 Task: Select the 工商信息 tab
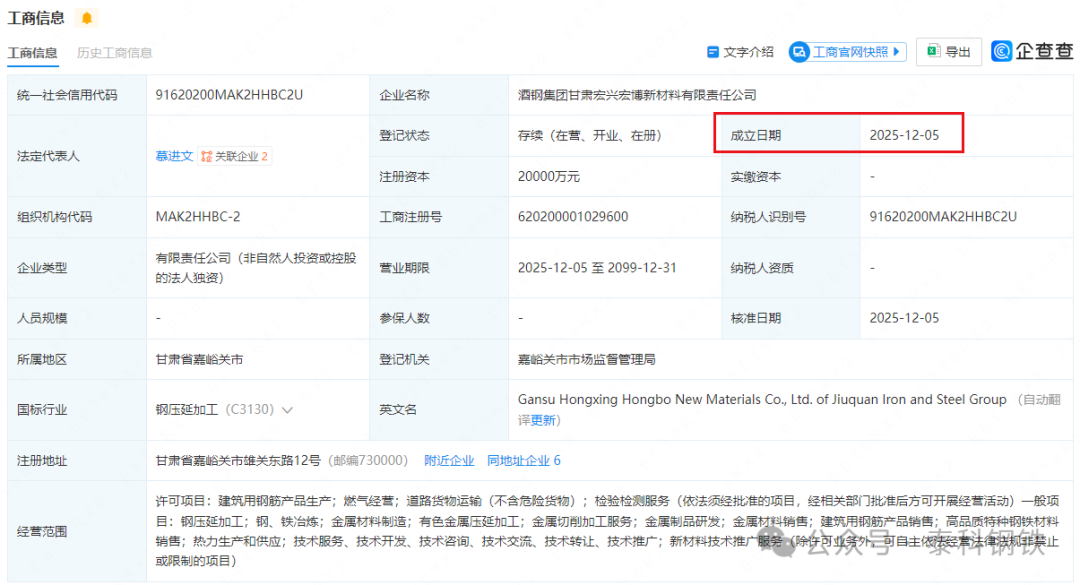(33, 53)
